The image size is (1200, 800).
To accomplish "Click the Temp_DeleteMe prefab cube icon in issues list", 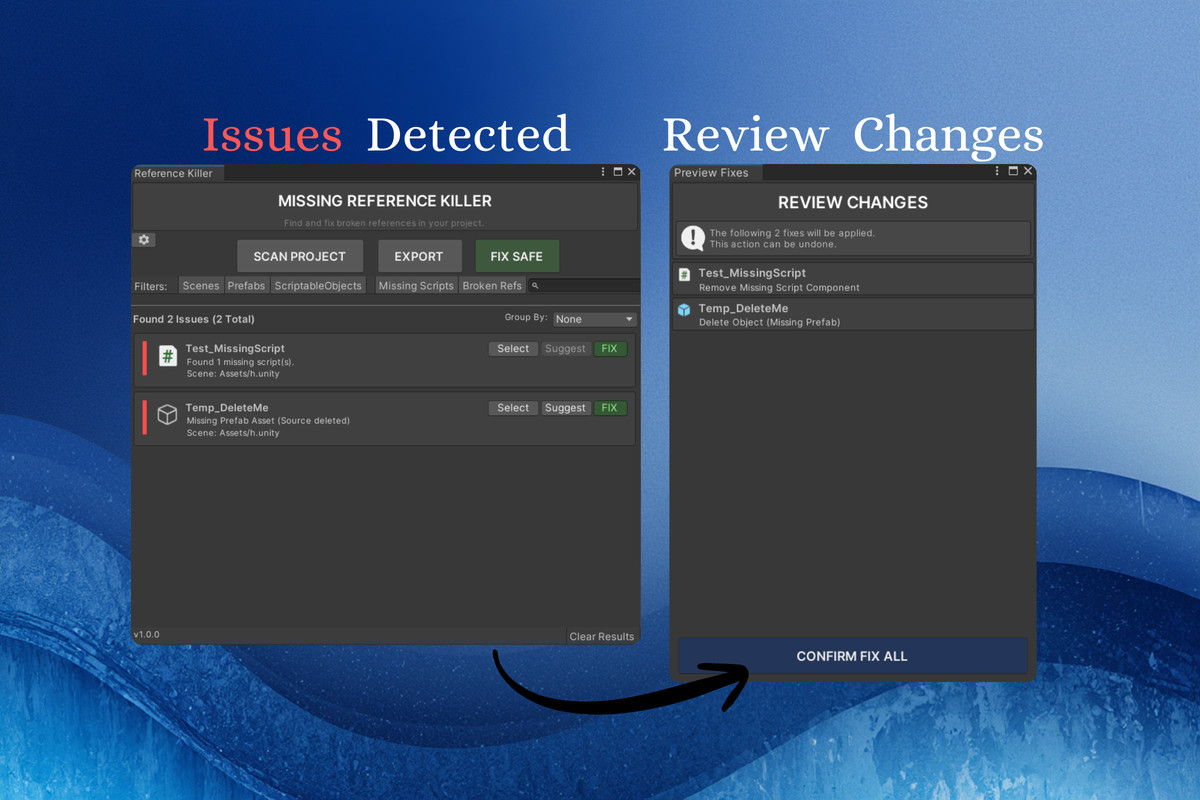I will point(168,414).
